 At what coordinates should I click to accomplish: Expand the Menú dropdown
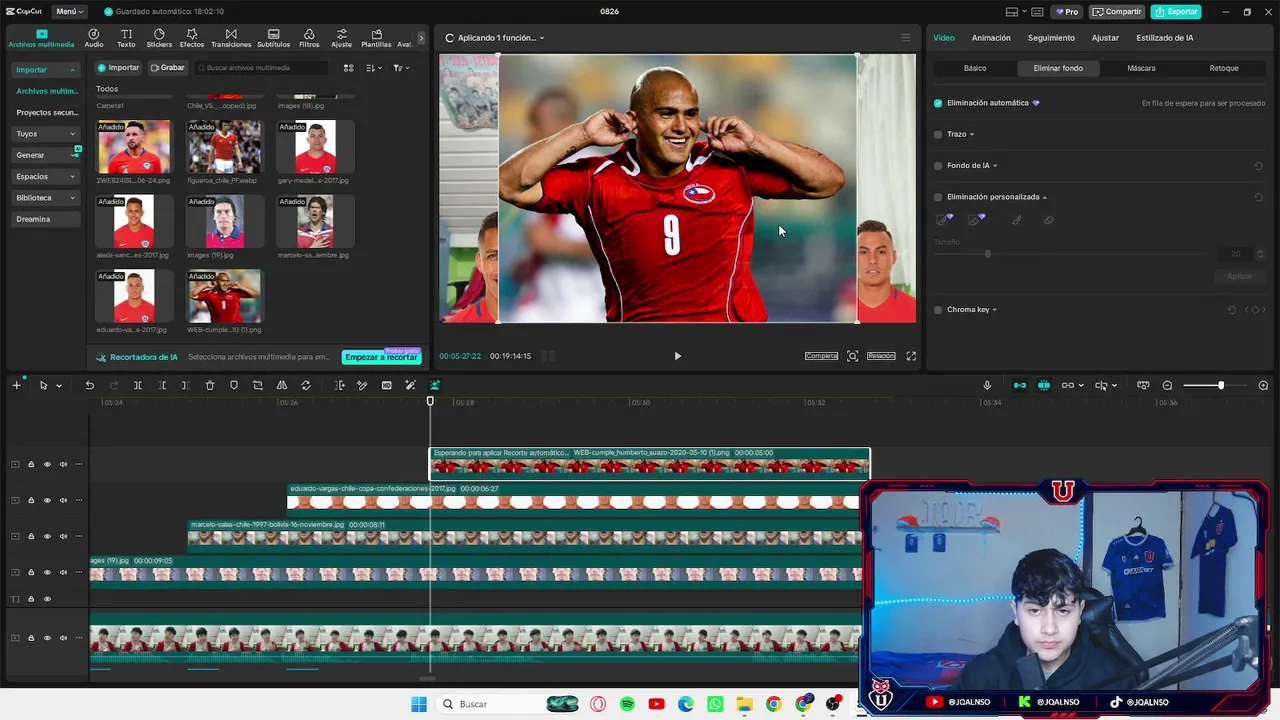tap(70, 12)
